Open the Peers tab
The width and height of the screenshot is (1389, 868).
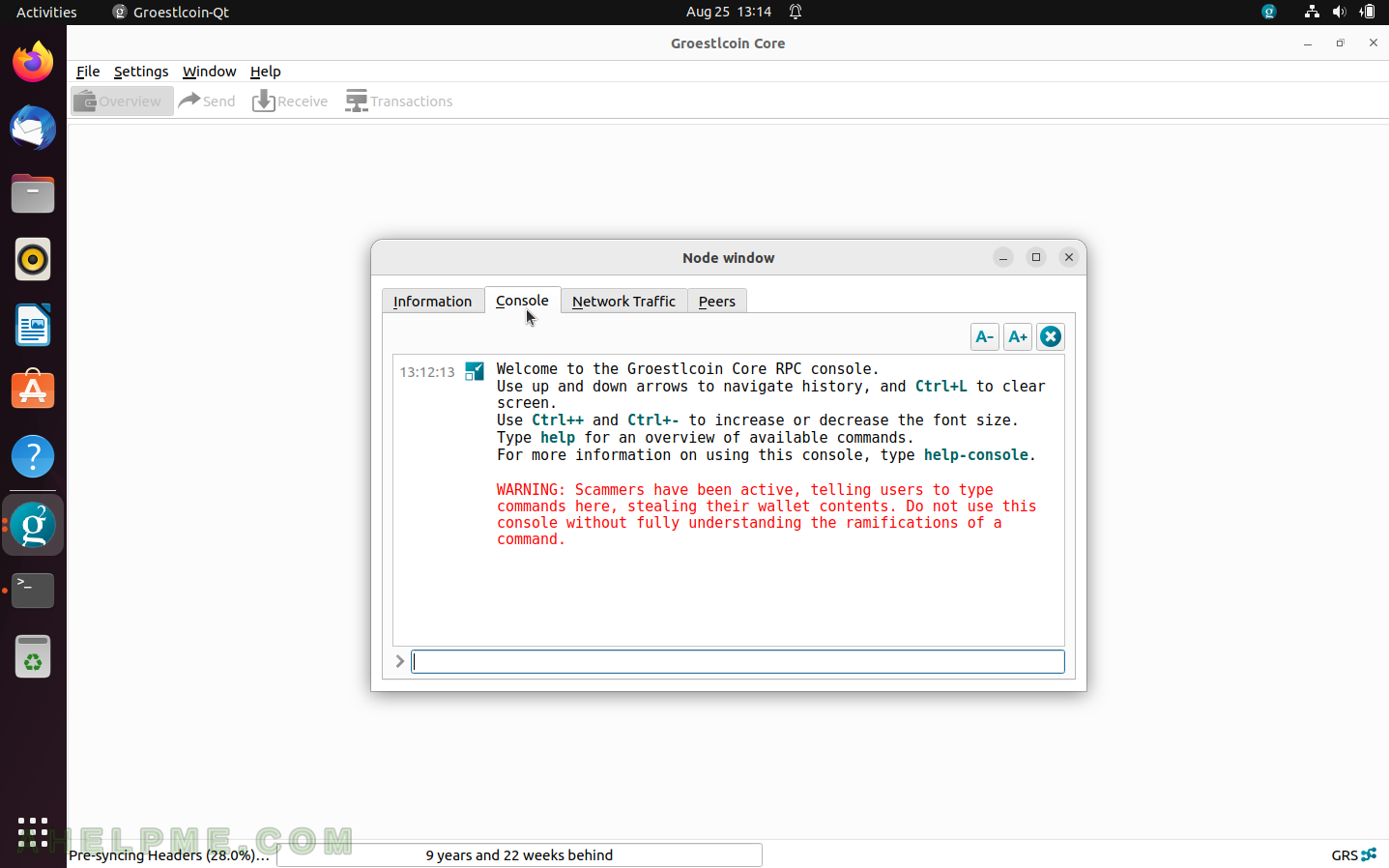[x=717, y=302]
